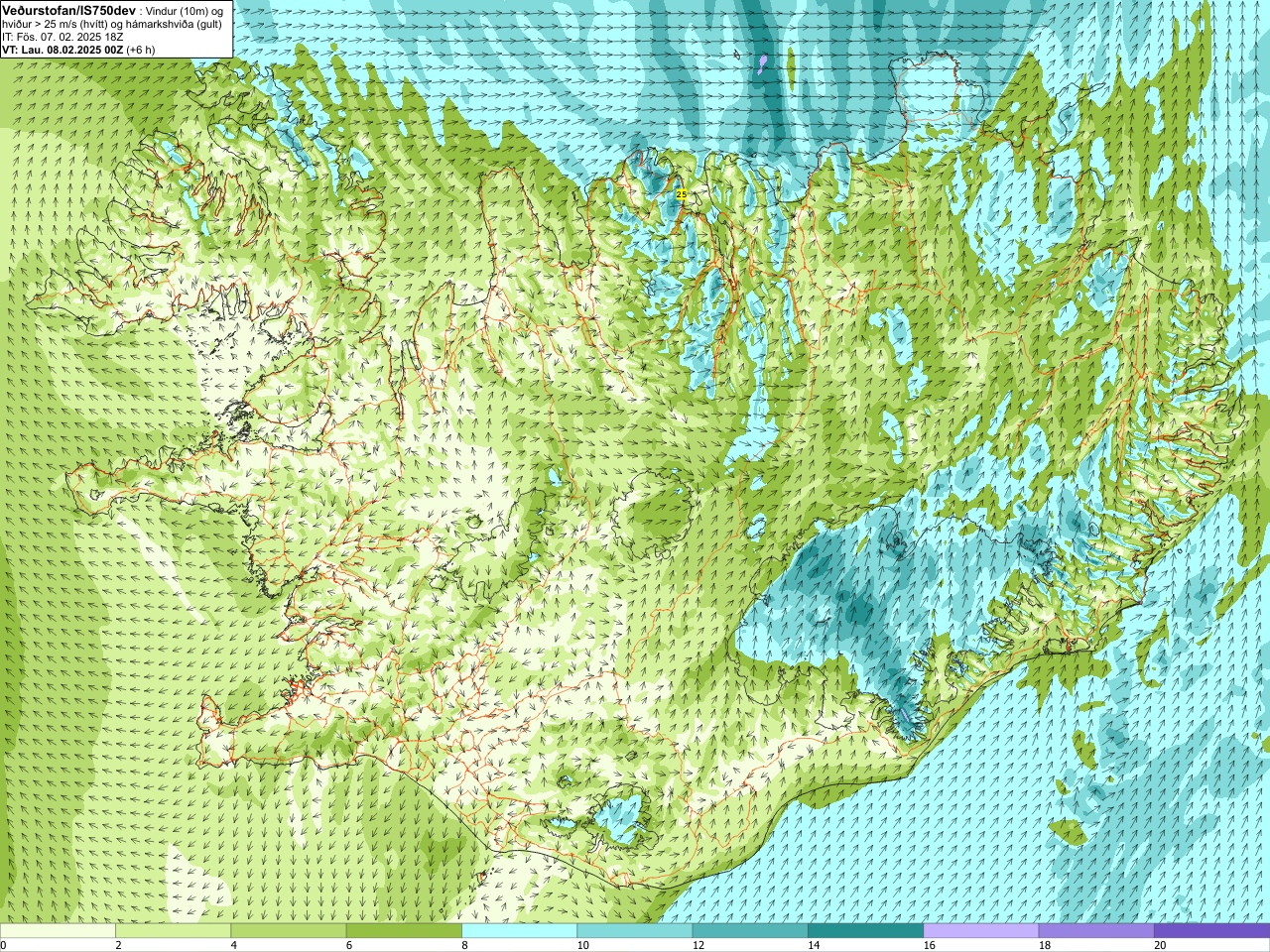Pick the 2–4 m/s light green swatch
Viewport: 1270px width, 952px height.
click(173, 931)
